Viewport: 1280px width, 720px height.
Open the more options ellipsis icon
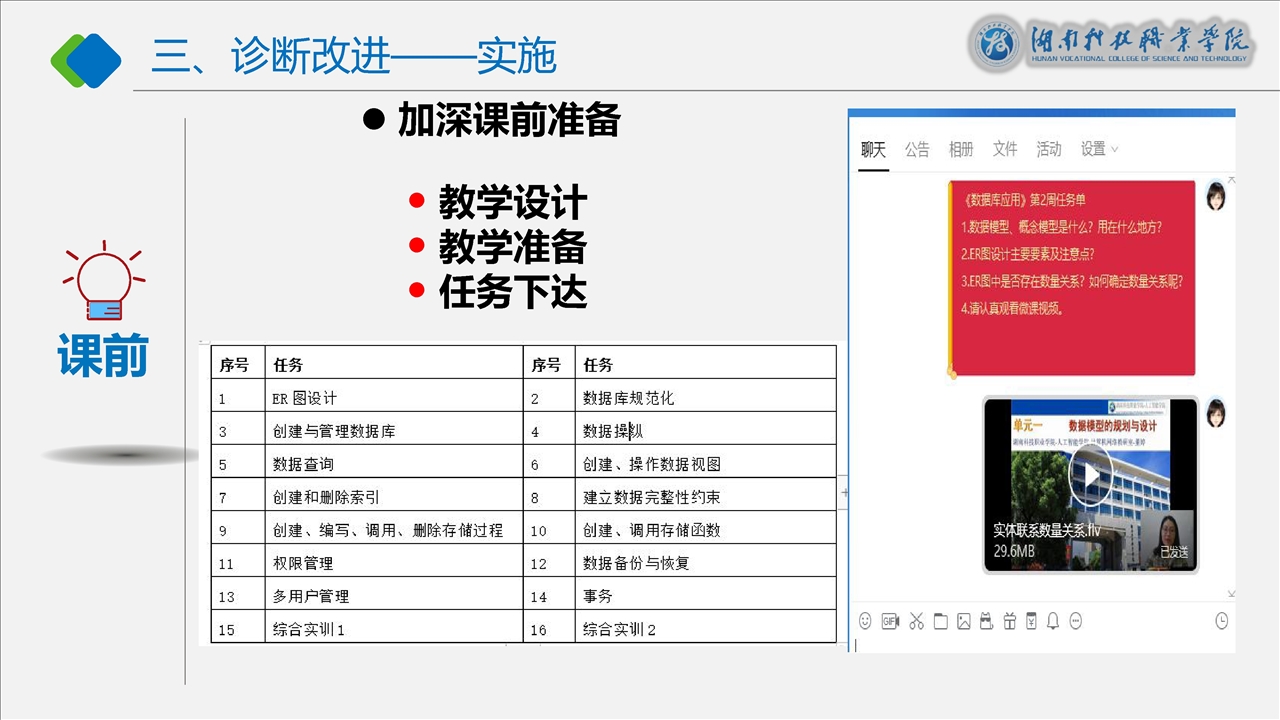point(1076,621)
